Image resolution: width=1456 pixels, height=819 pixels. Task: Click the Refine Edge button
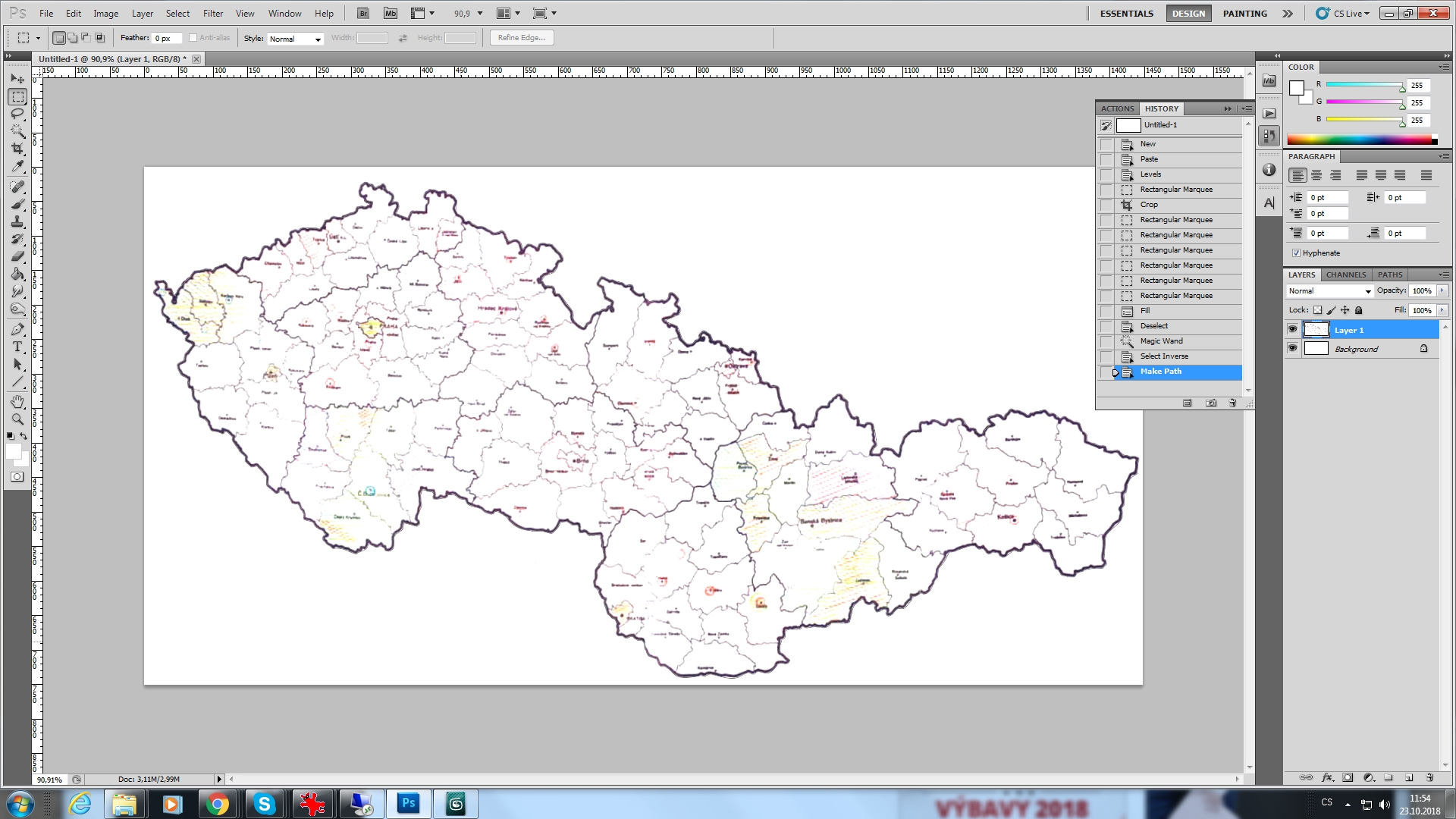pos(522,38)
